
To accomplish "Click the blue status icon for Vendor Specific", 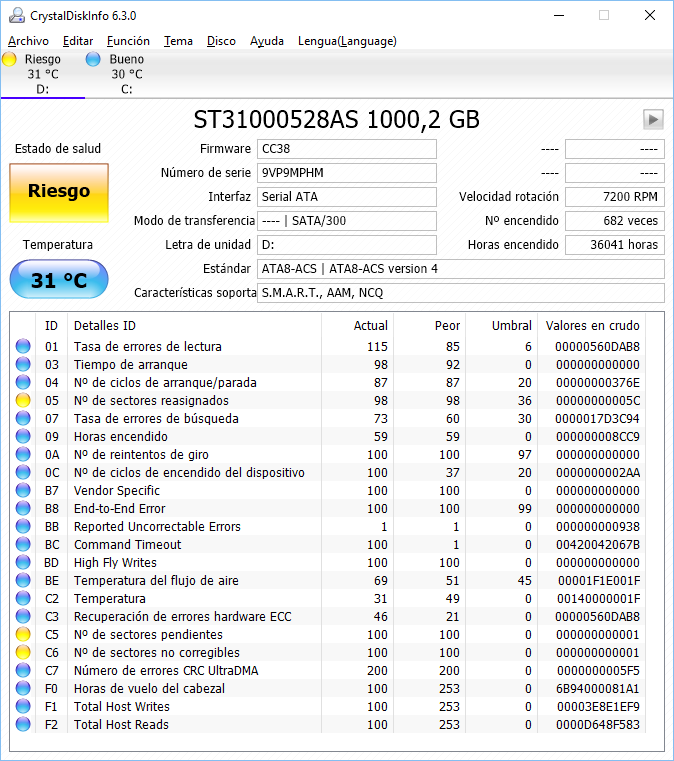I will click(x=23, y=490).
